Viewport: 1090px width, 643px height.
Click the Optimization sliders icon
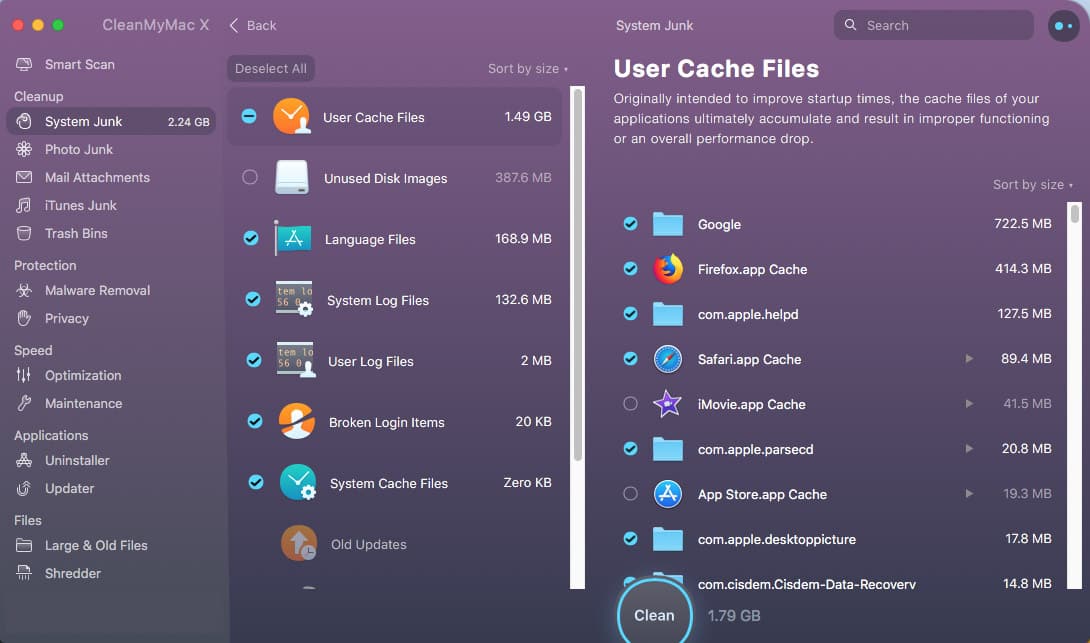(x=24, y=375)
